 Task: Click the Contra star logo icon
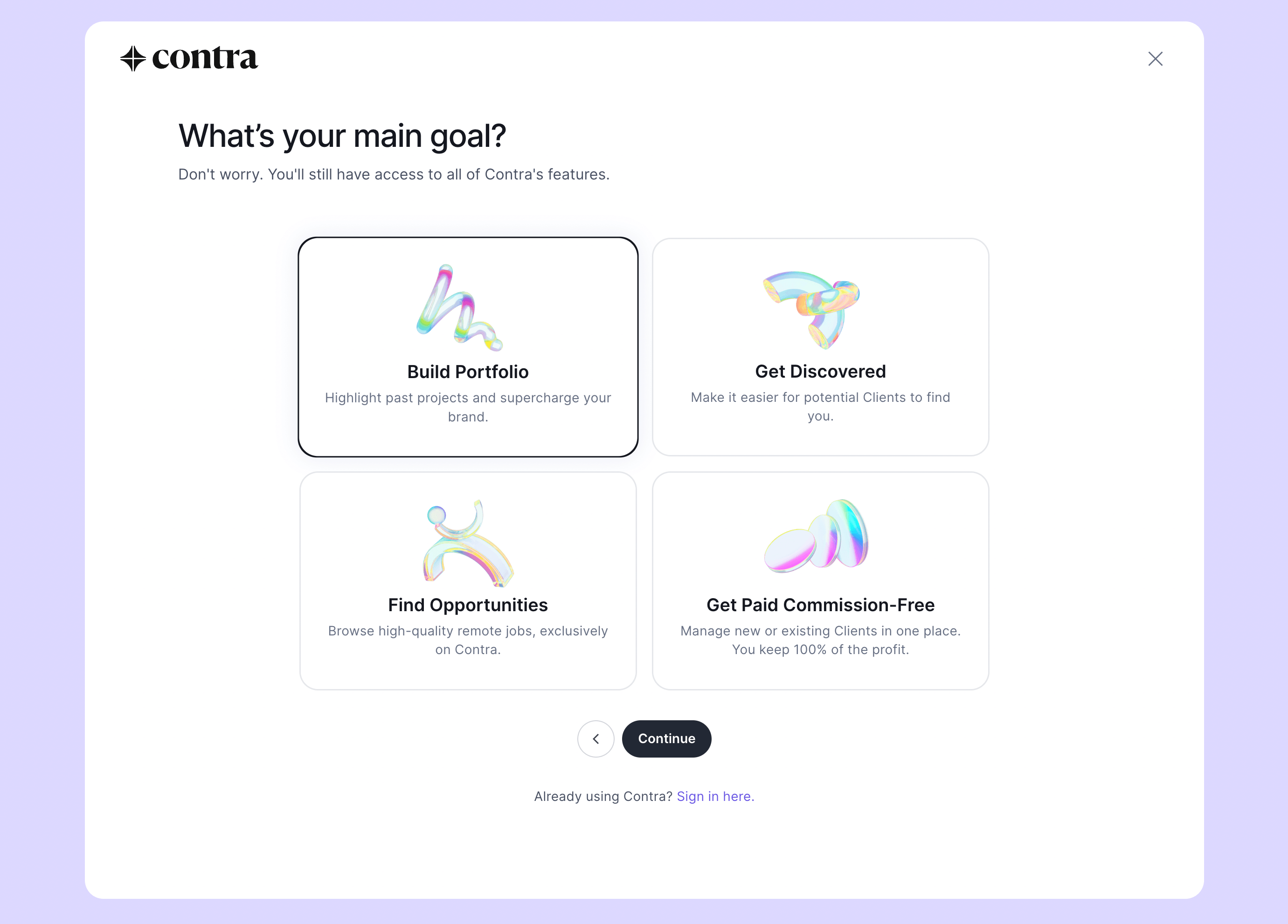133,58
